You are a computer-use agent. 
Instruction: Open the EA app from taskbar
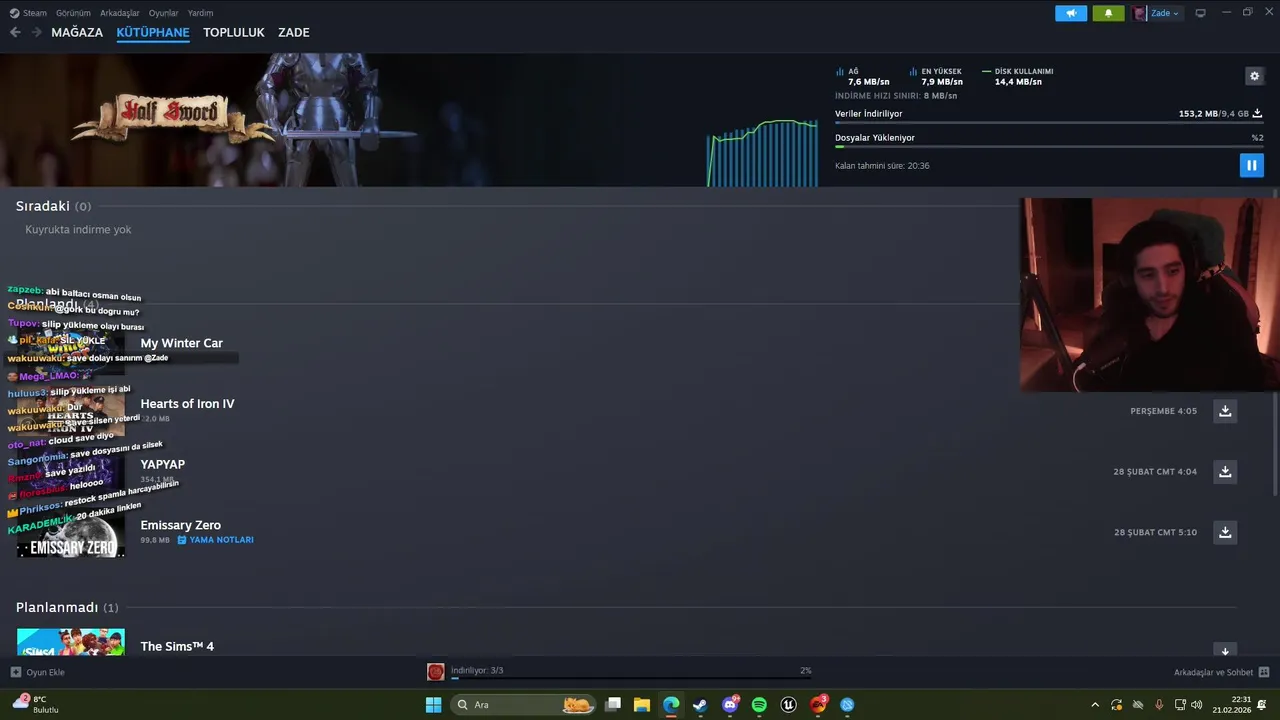click(818, 704)
